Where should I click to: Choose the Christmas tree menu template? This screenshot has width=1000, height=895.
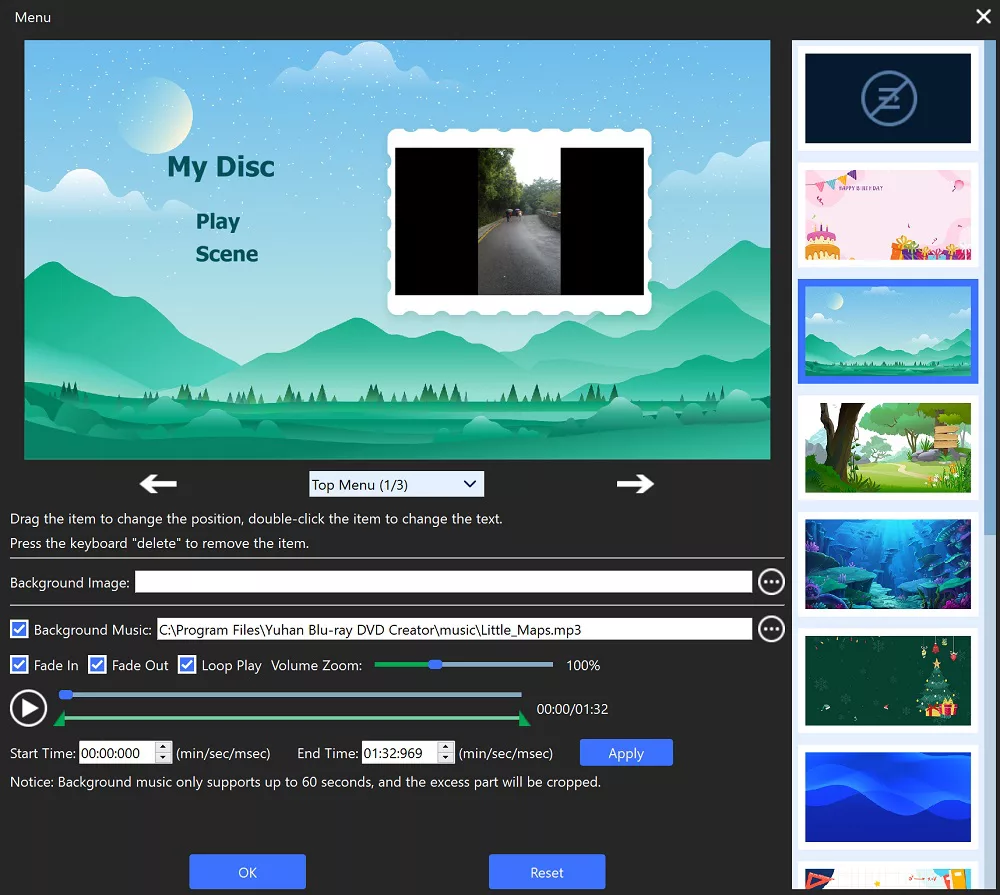[887, 681]
